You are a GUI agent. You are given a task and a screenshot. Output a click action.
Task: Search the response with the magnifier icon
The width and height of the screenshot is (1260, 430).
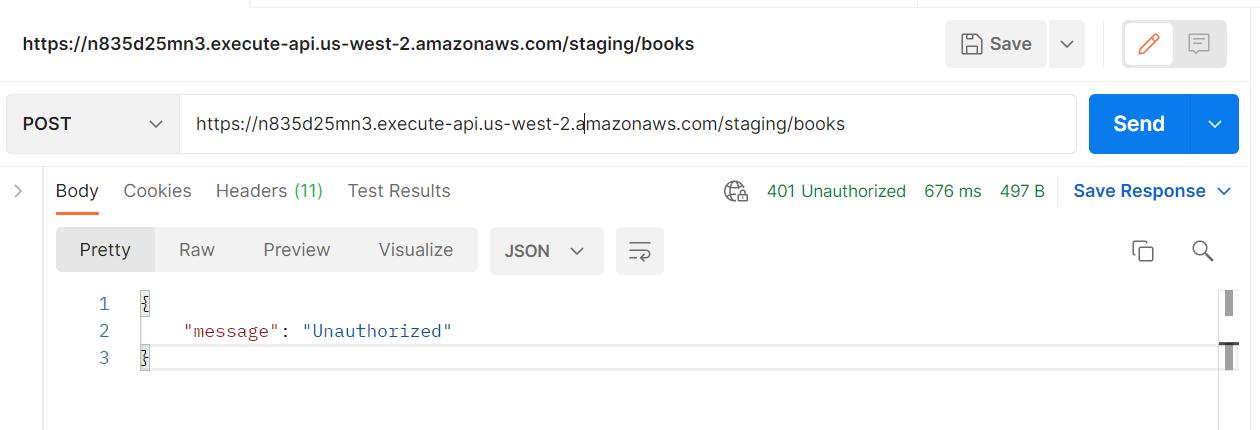[x=1203, y=251]
